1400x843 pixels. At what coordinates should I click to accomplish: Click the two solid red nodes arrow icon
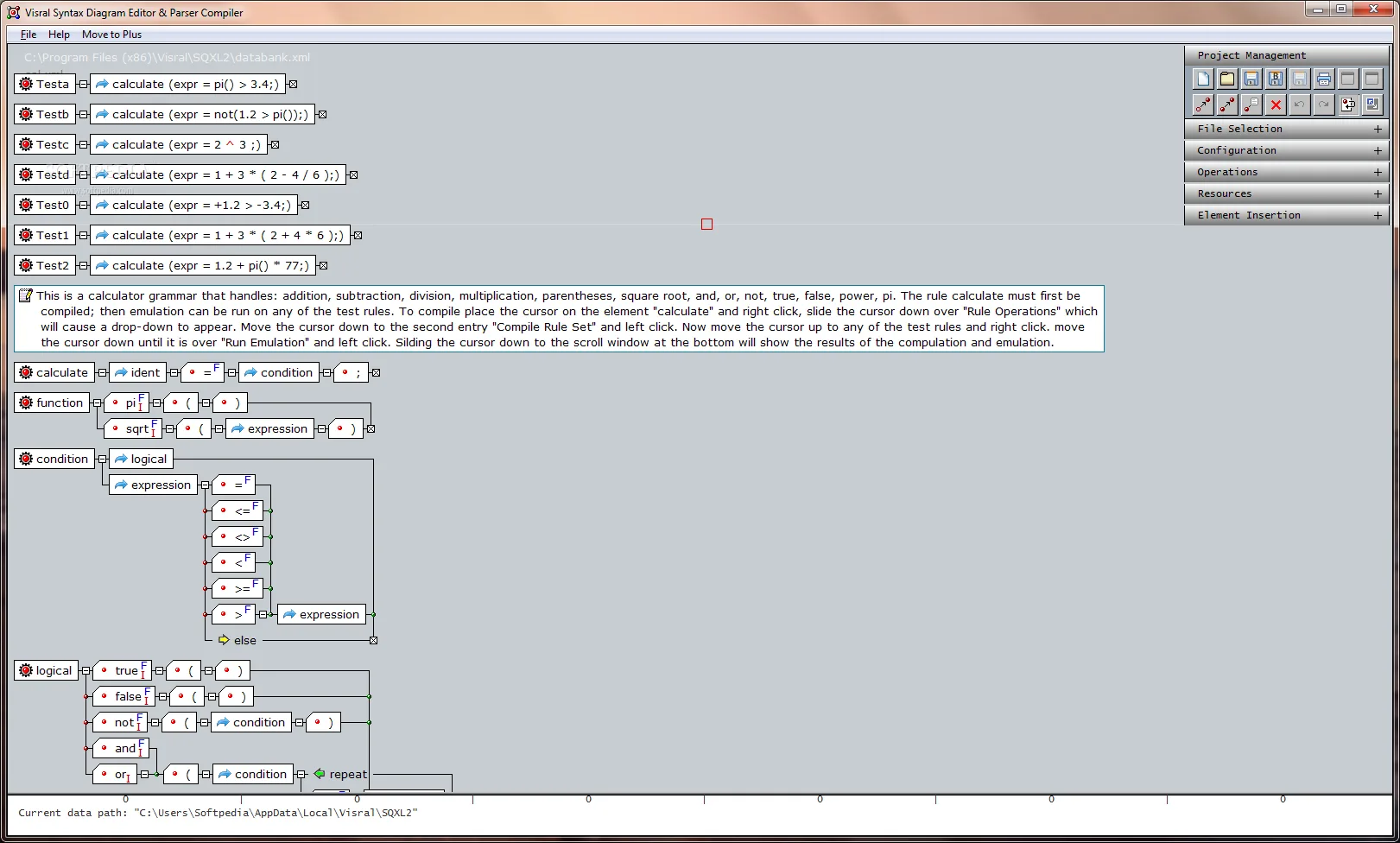click(1226, 105)
